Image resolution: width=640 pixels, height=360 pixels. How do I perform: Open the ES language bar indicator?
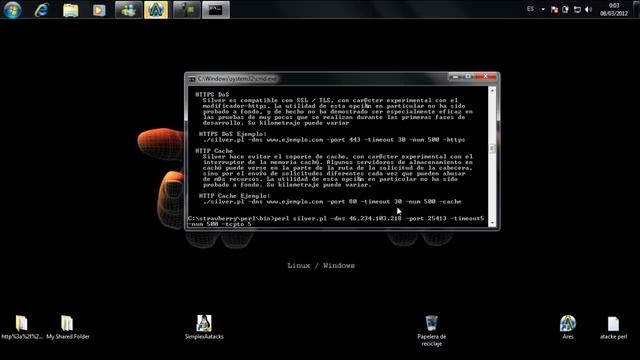pos(530,9)
